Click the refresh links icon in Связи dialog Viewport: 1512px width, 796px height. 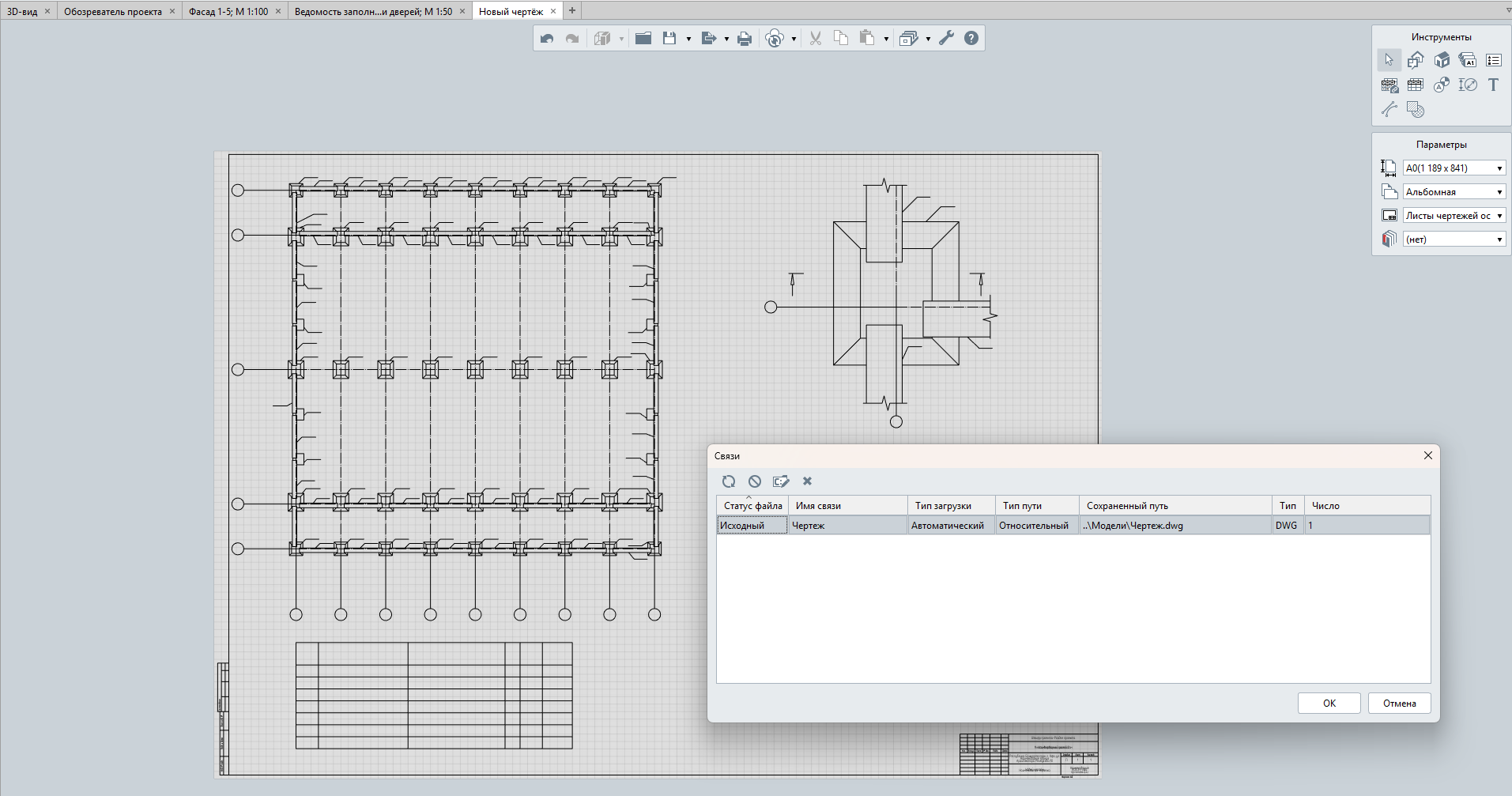point(729,481)
